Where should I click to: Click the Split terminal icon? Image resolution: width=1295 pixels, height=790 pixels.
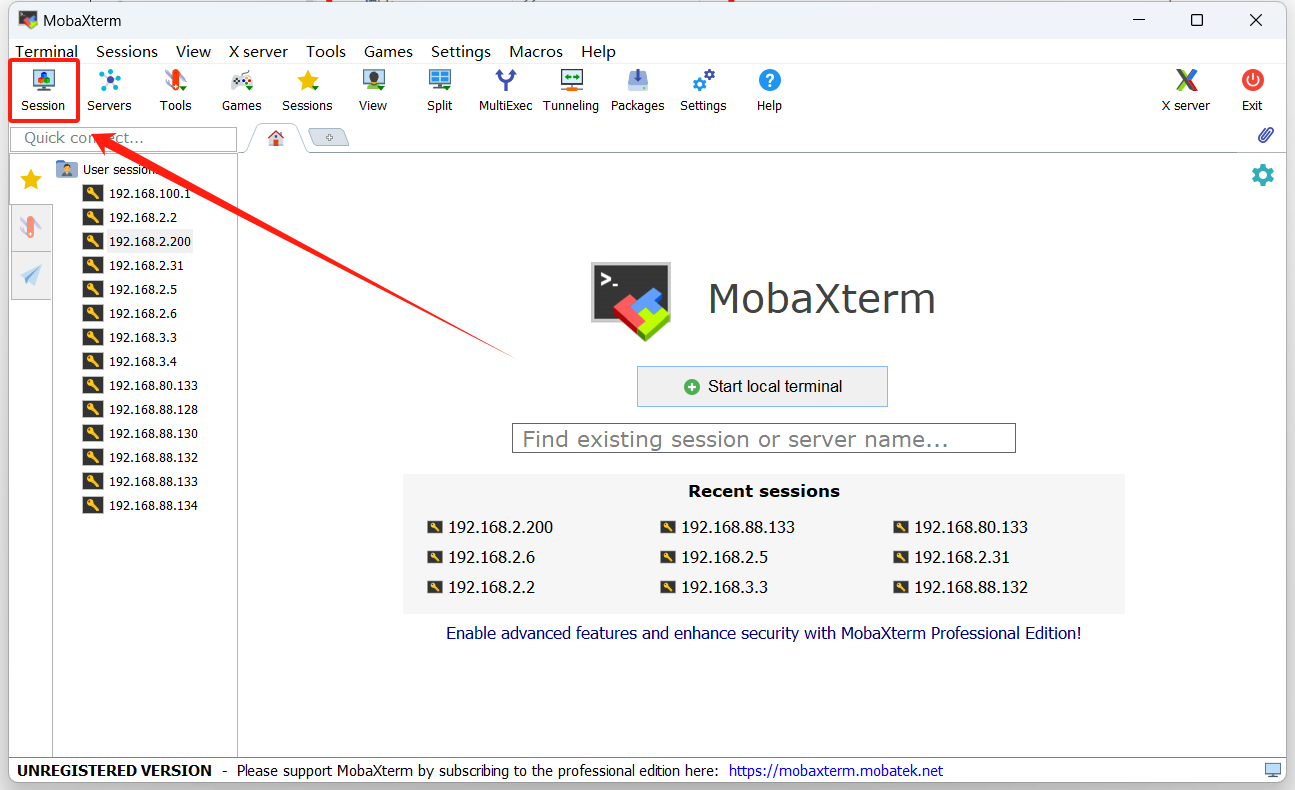pyautogui.click(x=439, y=90)
